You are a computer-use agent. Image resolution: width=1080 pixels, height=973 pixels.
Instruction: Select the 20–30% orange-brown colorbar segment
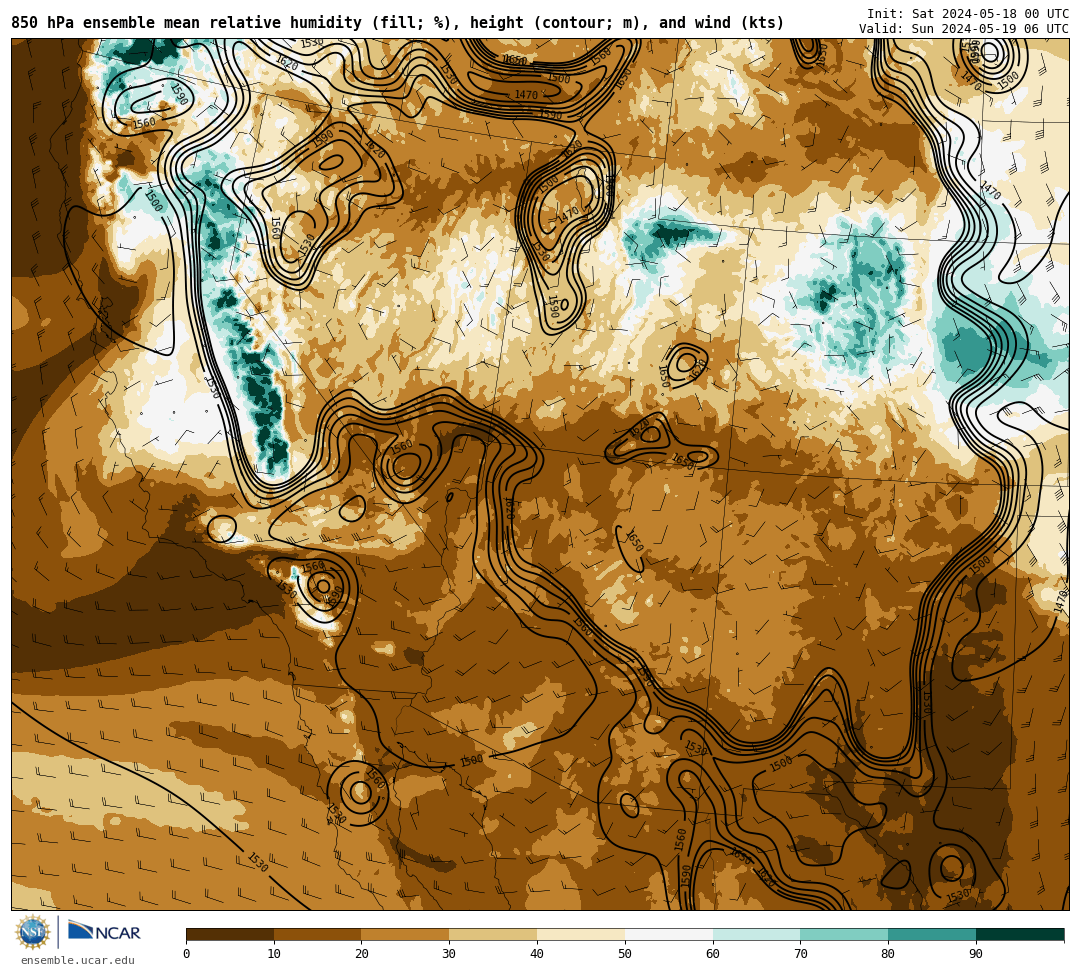[406, 934]
